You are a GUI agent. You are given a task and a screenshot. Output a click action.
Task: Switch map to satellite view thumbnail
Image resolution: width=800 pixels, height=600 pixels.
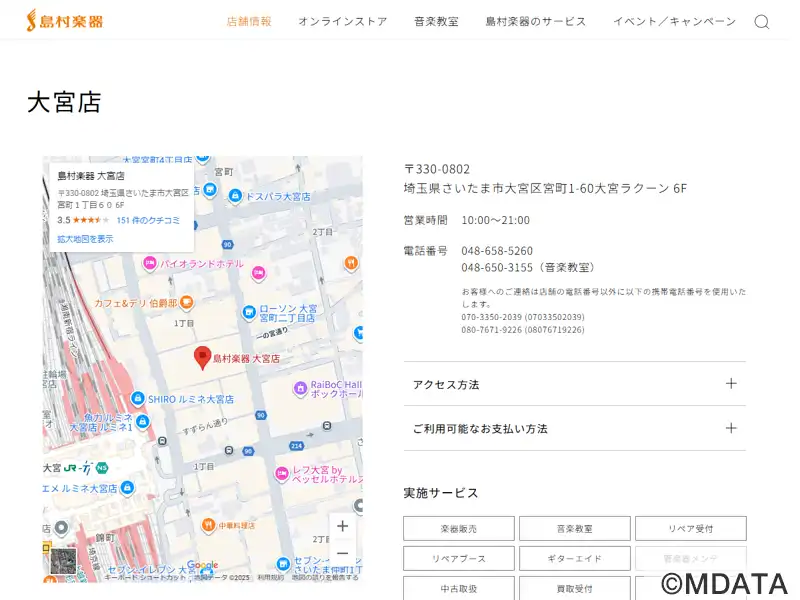coord(63,561)
